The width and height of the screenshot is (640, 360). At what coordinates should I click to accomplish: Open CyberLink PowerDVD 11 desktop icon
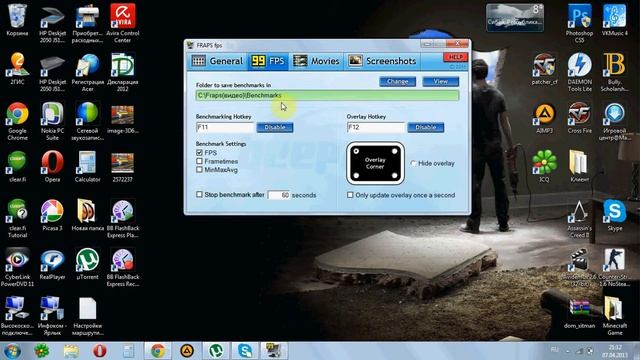point(17,267)
